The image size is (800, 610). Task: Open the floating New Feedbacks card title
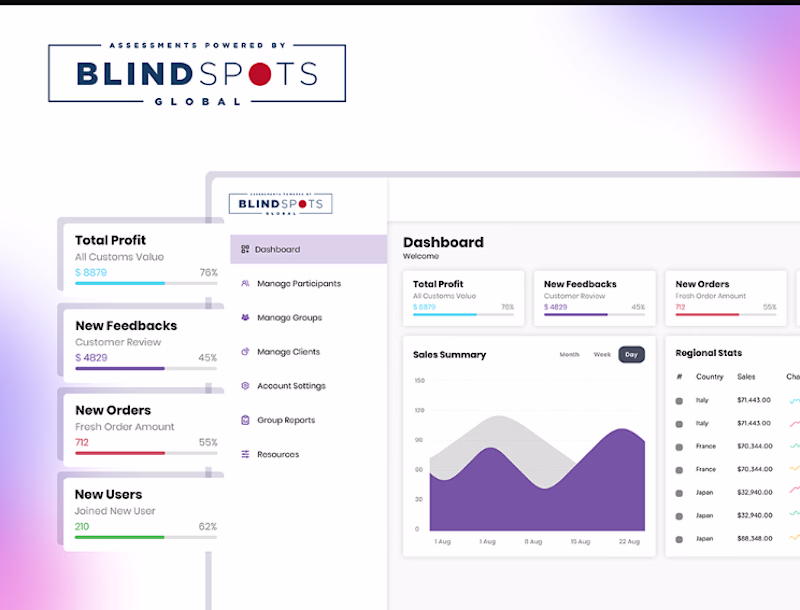126,325
